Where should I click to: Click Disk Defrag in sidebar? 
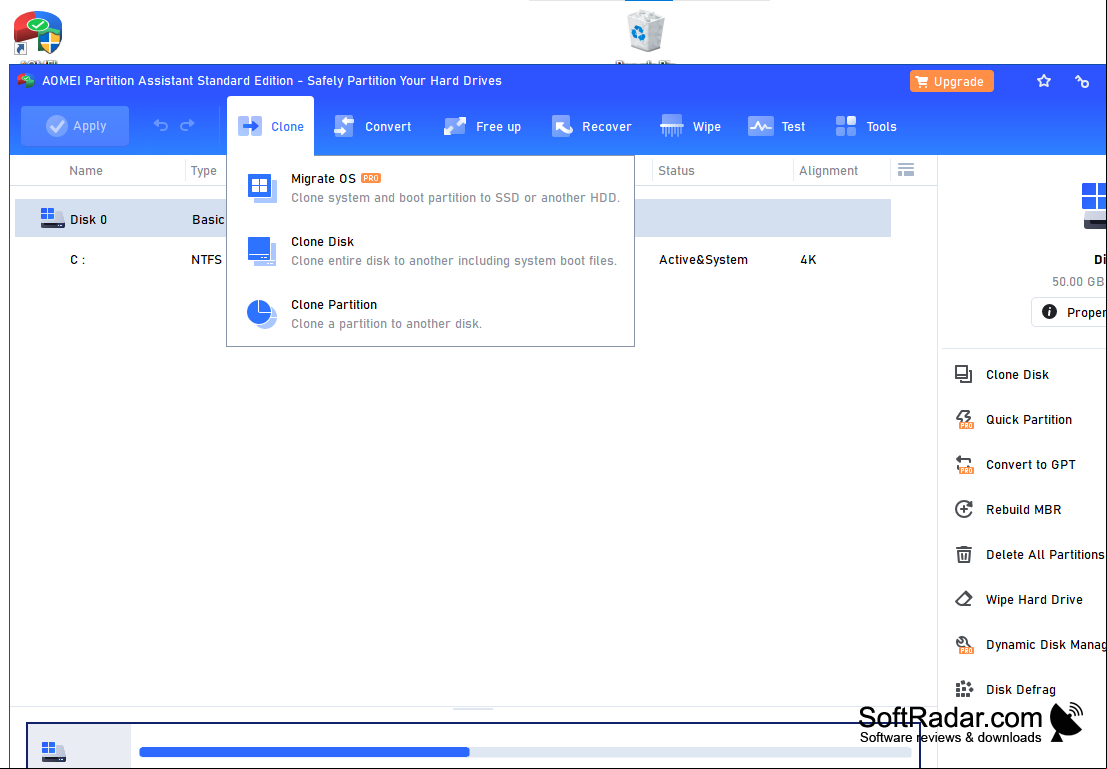(x=1021, y=690)
